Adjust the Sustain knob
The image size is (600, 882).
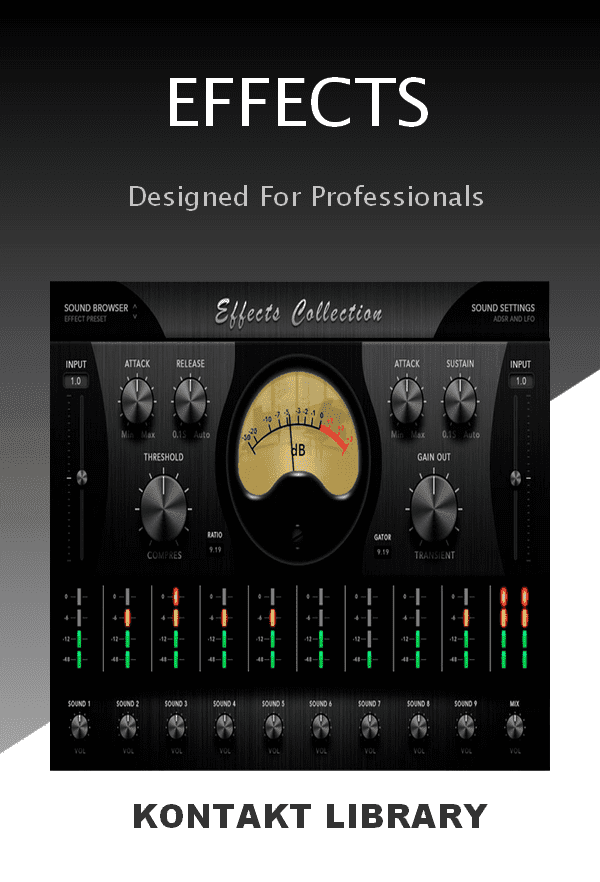click(460, 401)
